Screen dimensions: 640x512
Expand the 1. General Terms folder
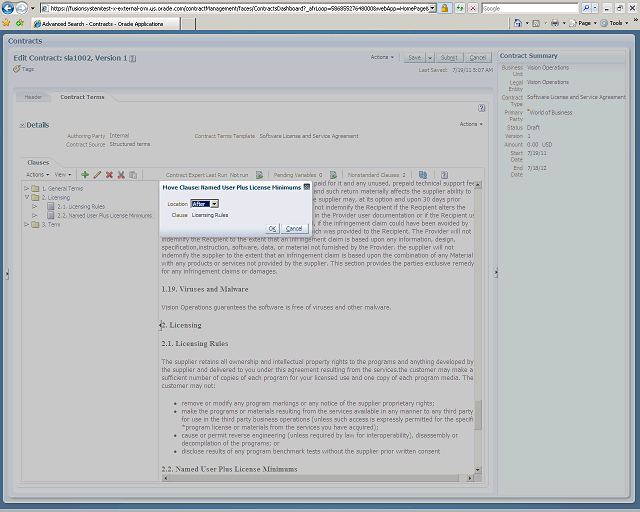(27, 188)
